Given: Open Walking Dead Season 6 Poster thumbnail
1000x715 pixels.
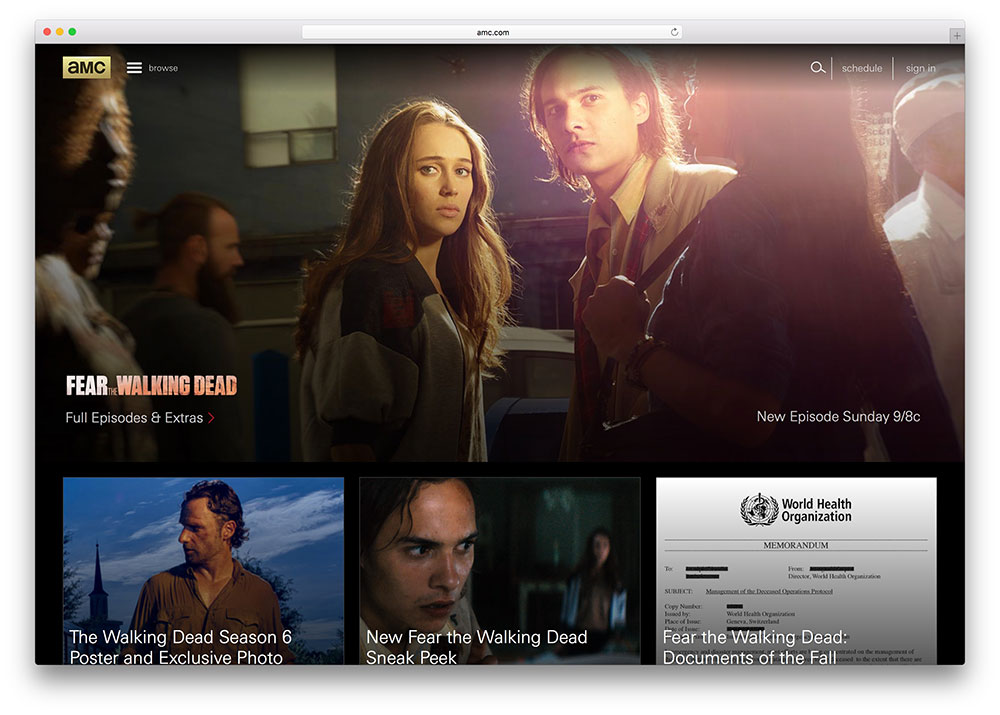Looking at the screenshot, I should click(x=203, y=571).
